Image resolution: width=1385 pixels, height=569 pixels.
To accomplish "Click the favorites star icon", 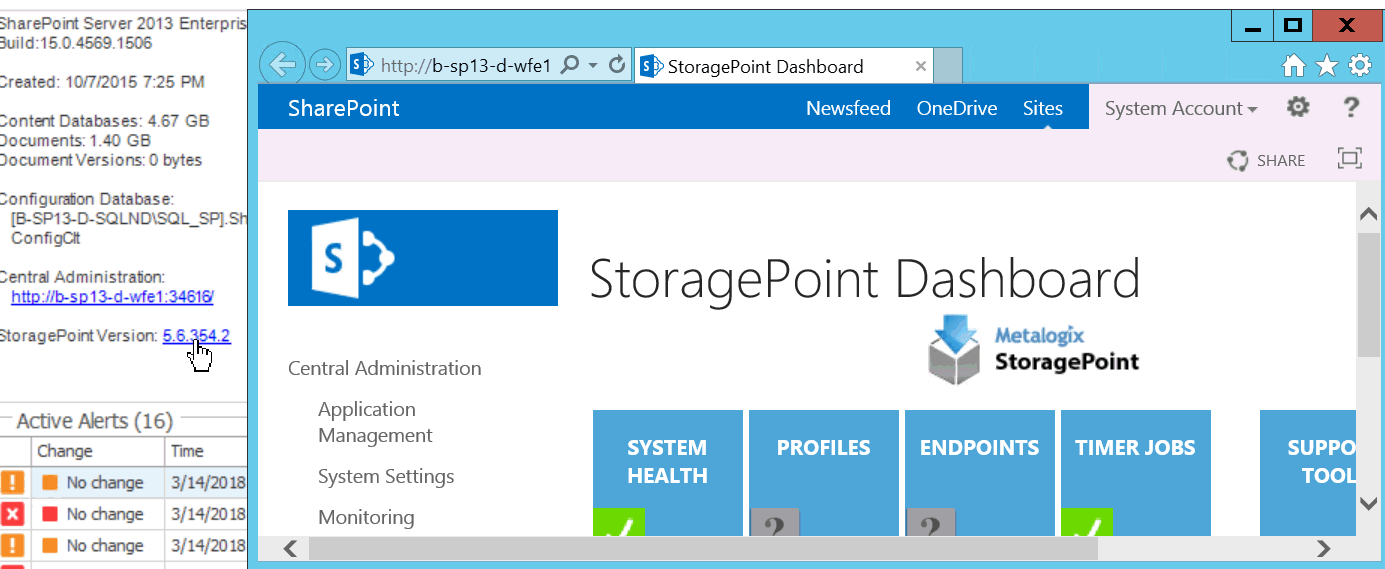I will point(1327,66).
